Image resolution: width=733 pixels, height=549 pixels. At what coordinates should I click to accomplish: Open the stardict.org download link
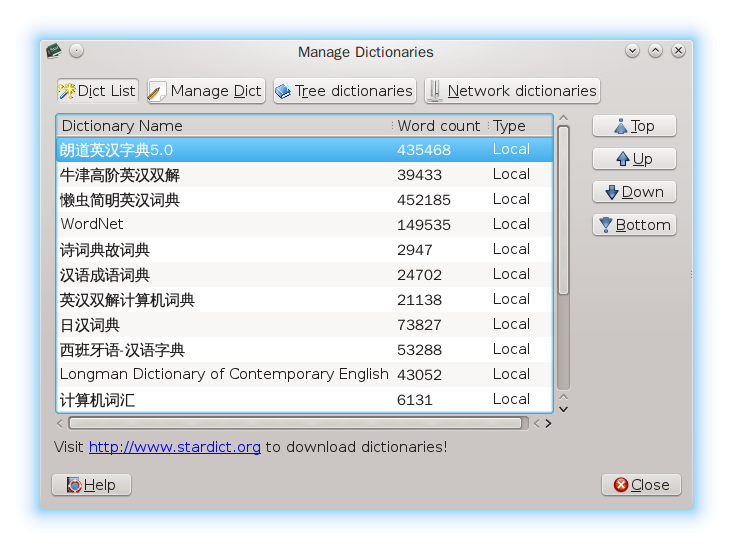pos(174,447)
